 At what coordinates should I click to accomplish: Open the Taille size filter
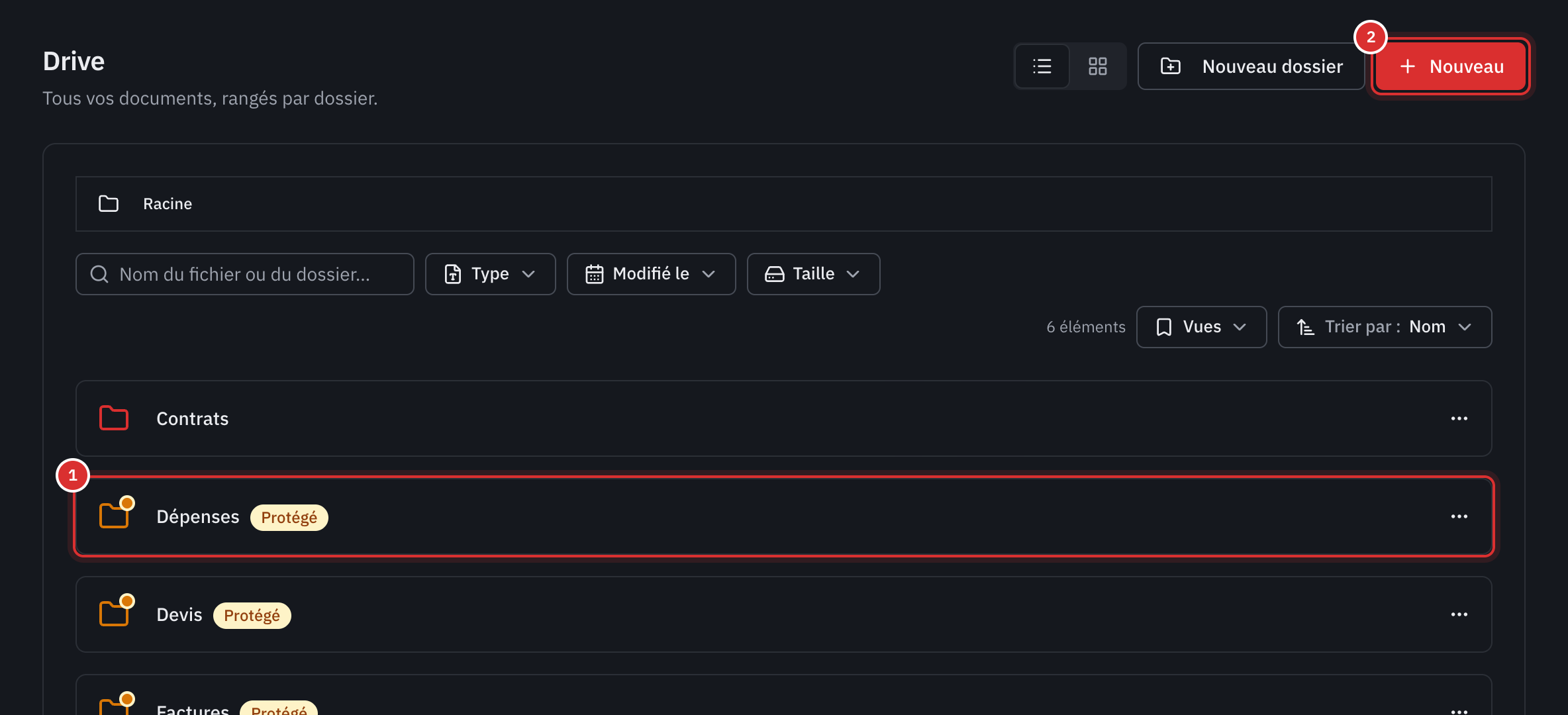[x=813, y=274]
